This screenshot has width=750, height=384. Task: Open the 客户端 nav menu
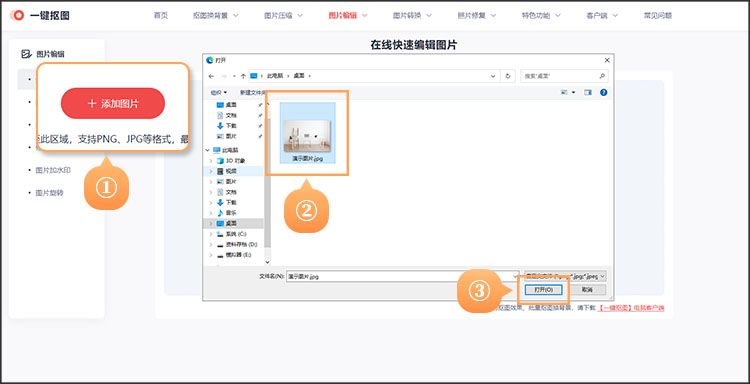602,15
